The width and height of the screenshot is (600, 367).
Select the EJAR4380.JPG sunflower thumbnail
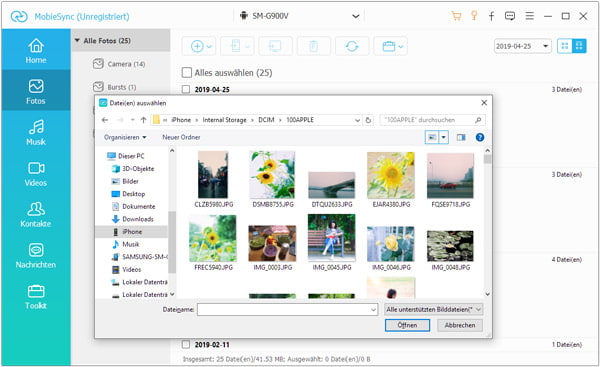(391, 179)
